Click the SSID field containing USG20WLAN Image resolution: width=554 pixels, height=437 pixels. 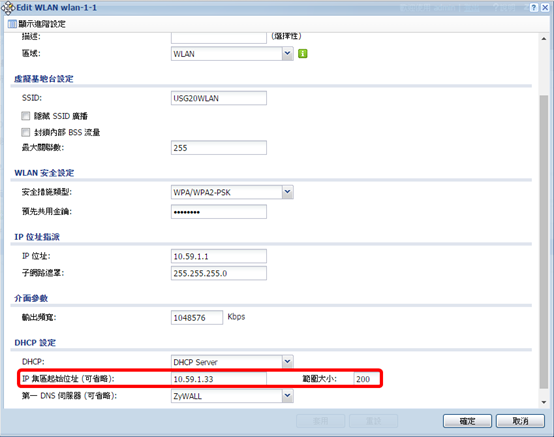pyautogui.click(x=219, y=98)
